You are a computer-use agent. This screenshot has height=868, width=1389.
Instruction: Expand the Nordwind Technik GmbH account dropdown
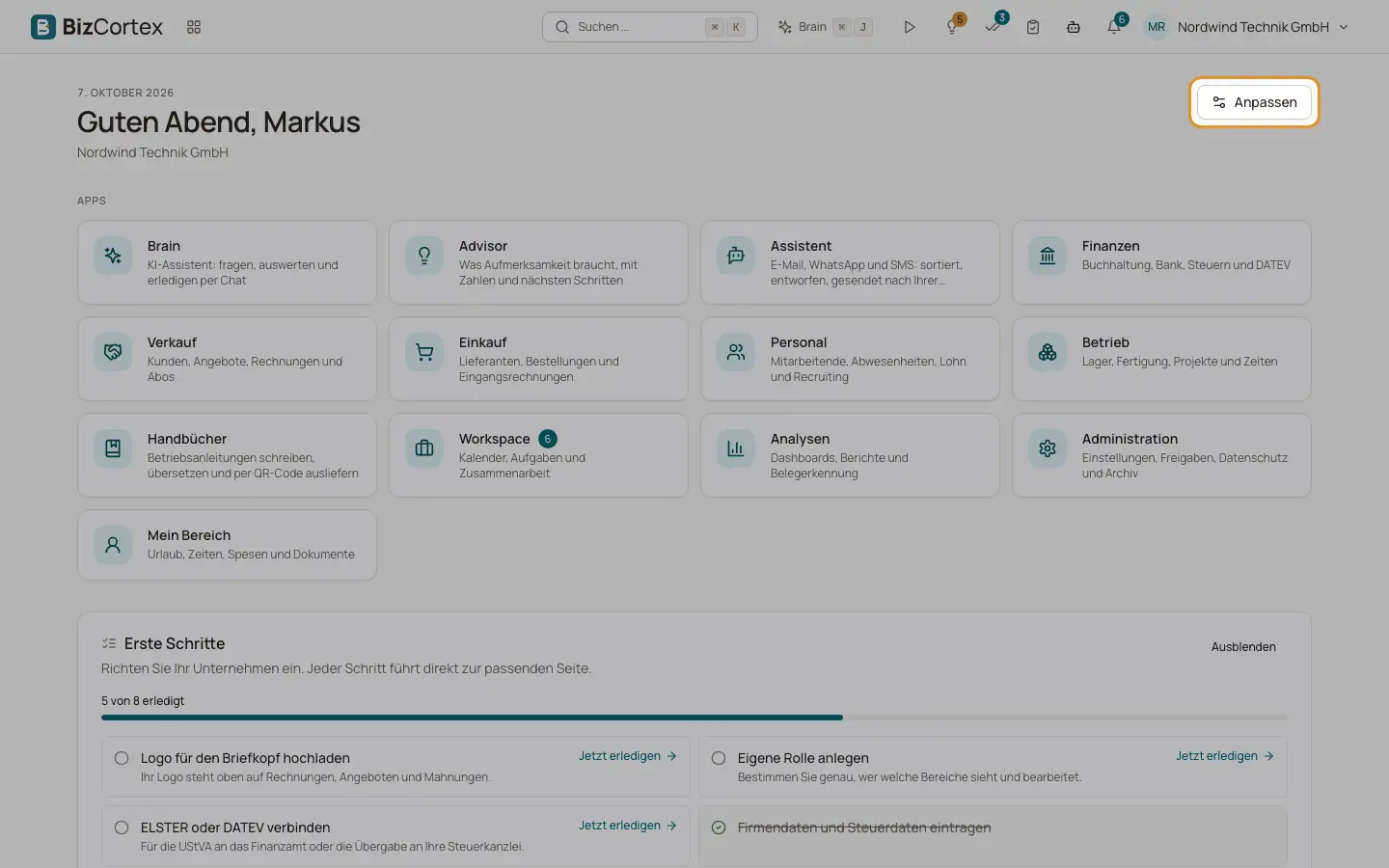point(1246,27)
